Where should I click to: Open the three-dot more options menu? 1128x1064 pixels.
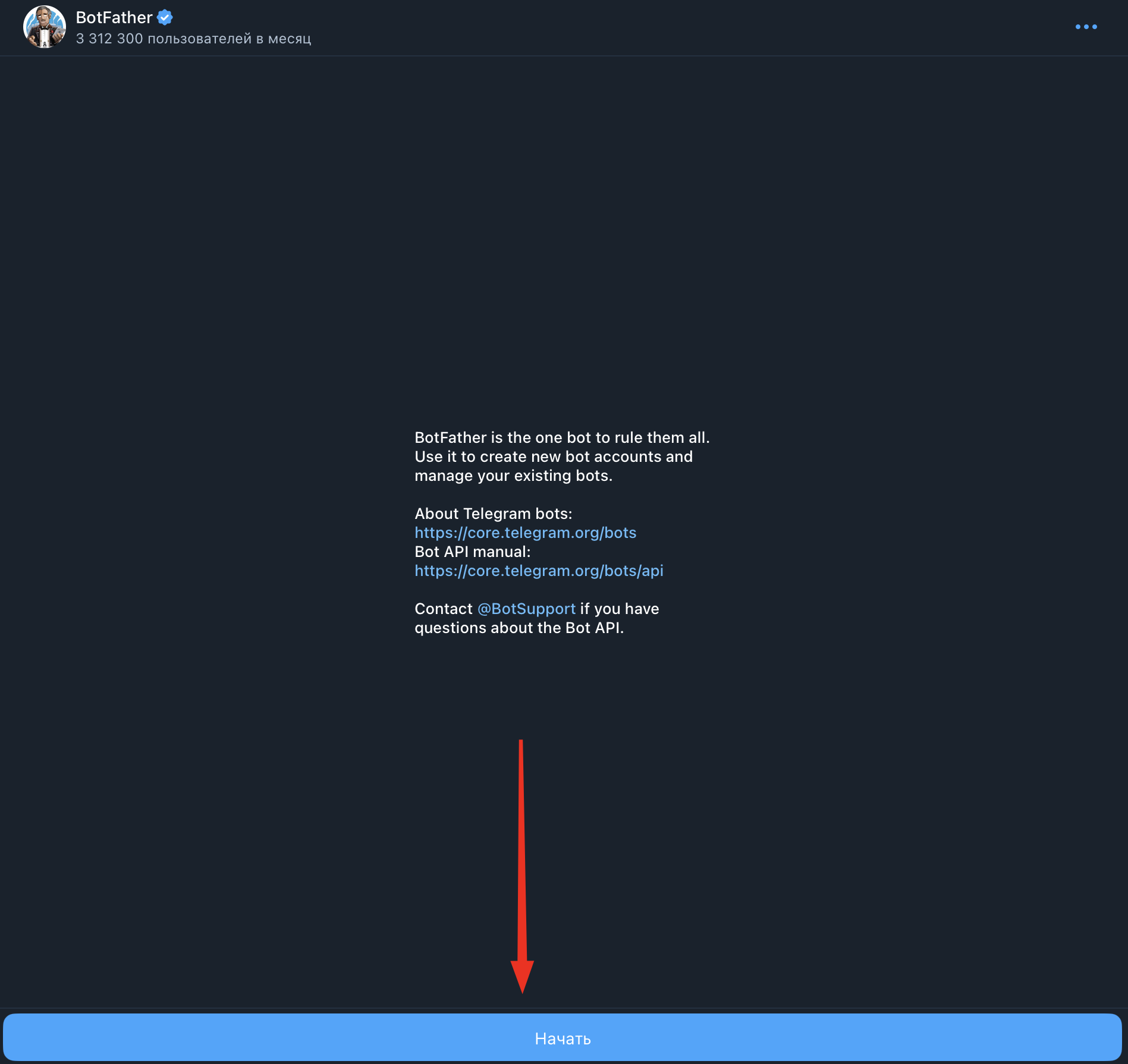click(x=1086, y=27)
